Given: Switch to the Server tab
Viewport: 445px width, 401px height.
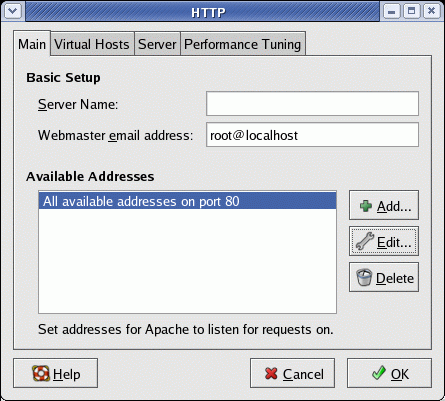Looking at the screenshot, I should tap(157, 44).
